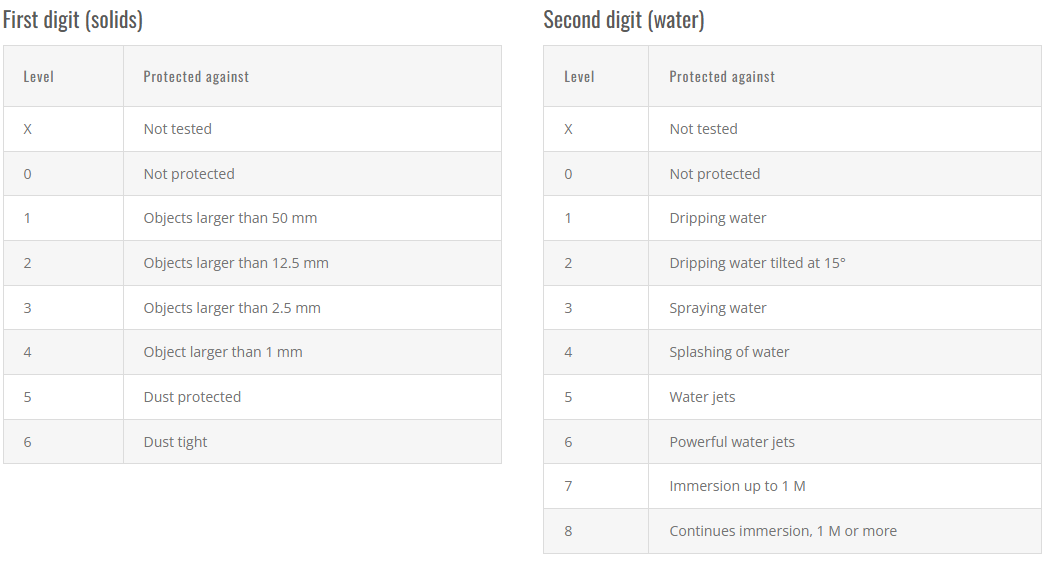This screenshot has width=1047, height=562.
Task: Click "Objects larger than 12.5 mm" cell
Action: [x=312, y=263]
